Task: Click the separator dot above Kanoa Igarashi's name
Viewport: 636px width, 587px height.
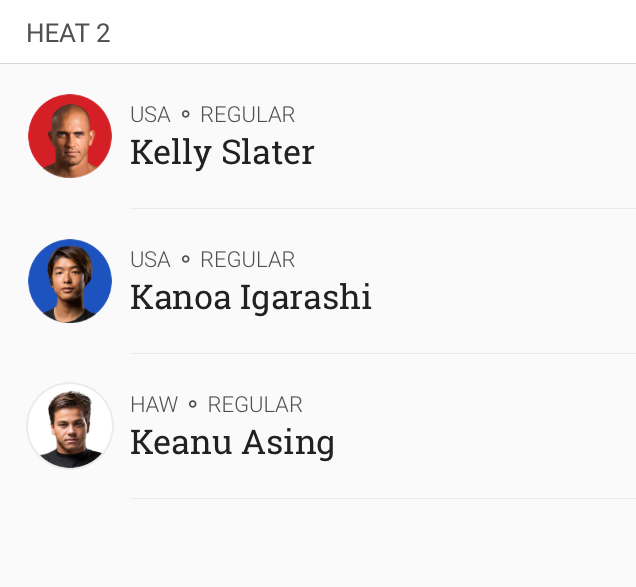Action: [x=185, y=260]
